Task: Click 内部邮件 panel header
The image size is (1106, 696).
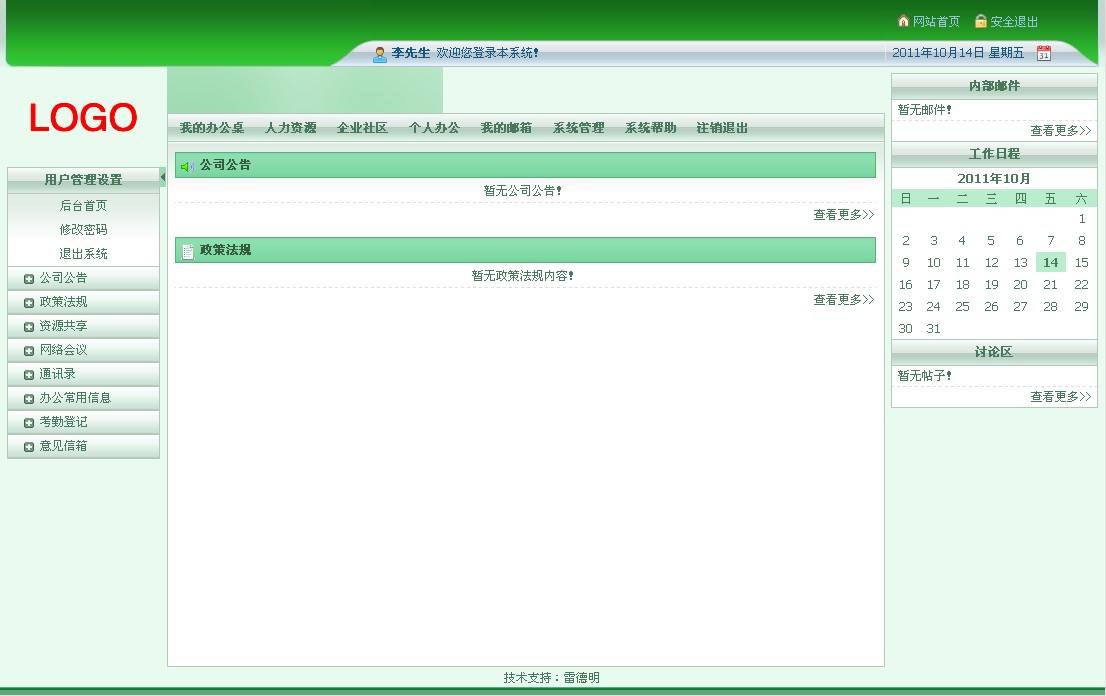Action: coord(994,86)
